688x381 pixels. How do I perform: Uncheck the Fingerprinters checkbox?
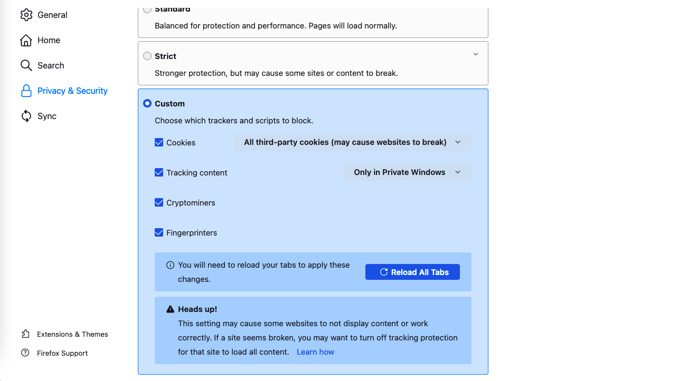pos(159,233)
